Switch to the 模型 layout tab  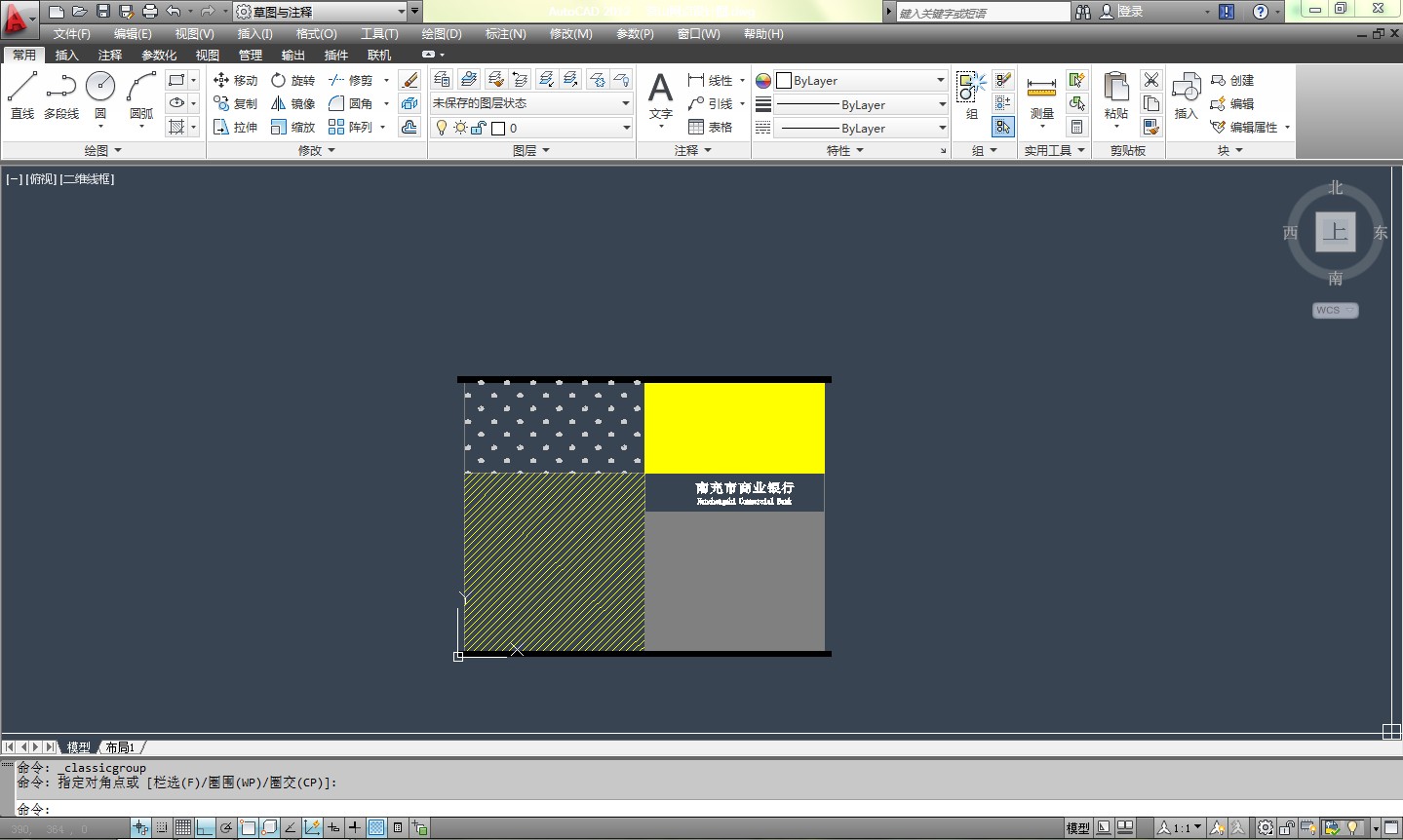point(78,747)
